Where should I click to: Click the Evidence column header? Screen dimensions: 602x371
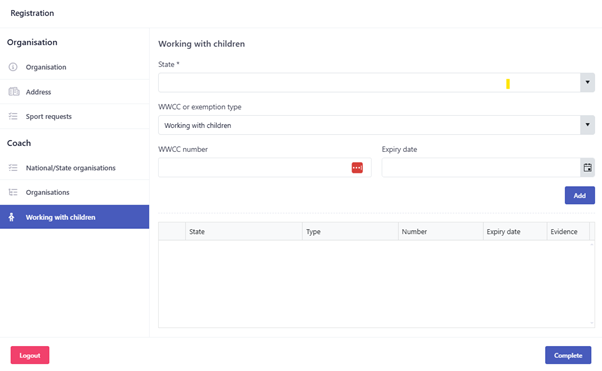(568, 232)
